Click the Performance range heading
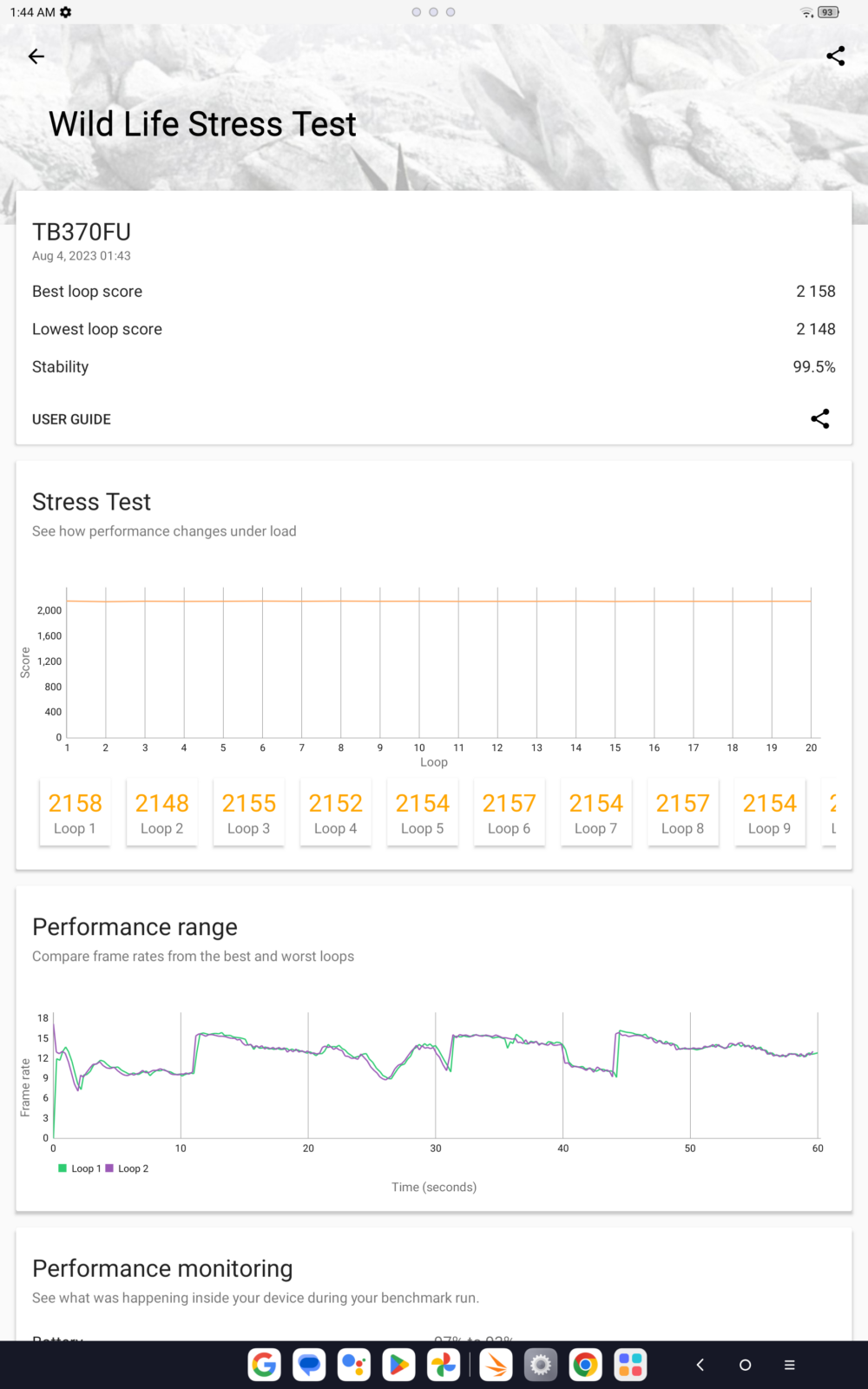The height and width of the screenshot is (1389, 868). pyautogui.click(x=135, y=927)
